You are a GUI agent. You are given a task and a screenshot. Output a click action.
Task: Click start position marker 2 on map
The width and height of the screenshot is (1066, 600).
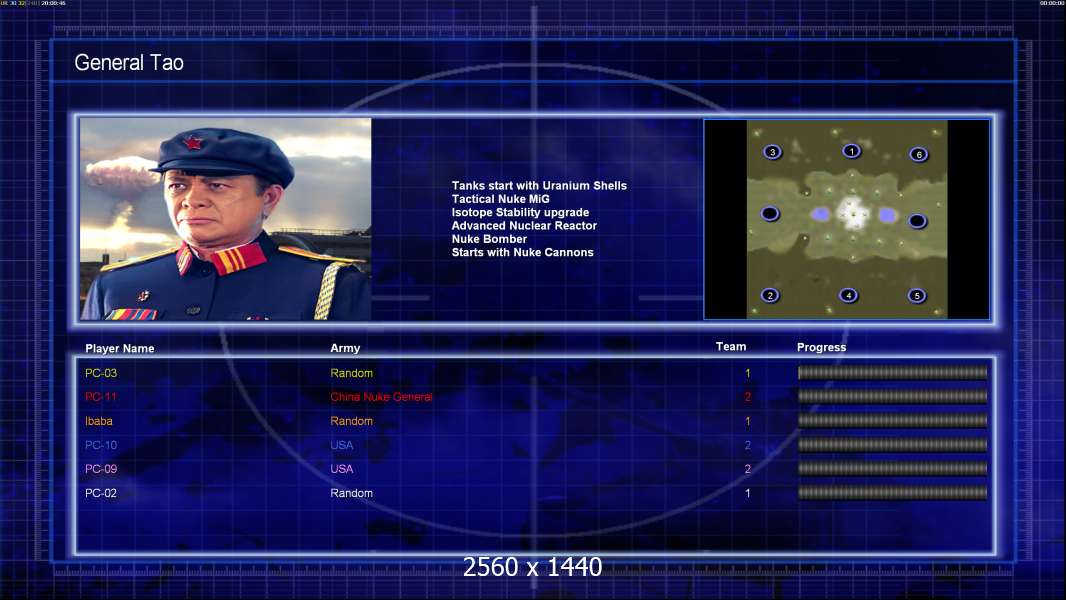coord(770,295)
